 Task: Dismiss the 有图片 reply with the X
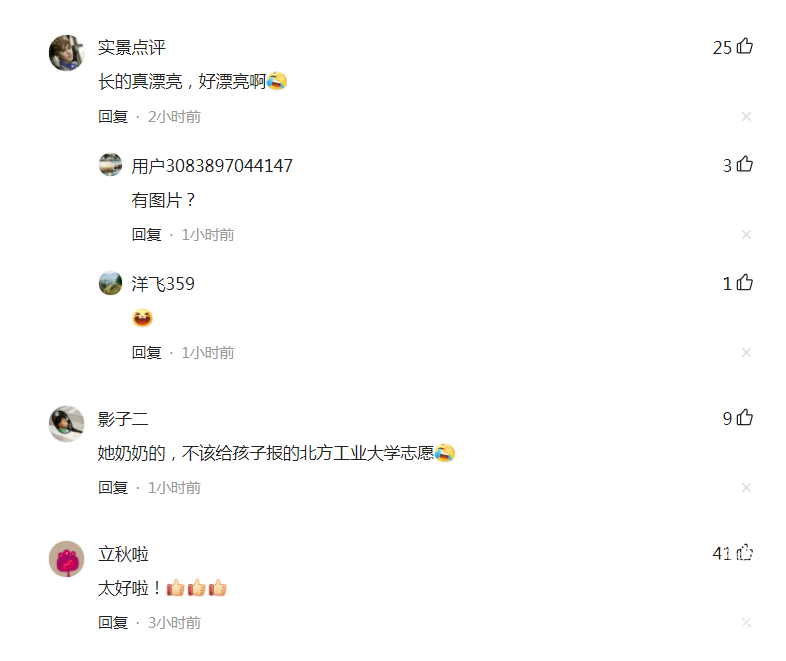(746, 235)
